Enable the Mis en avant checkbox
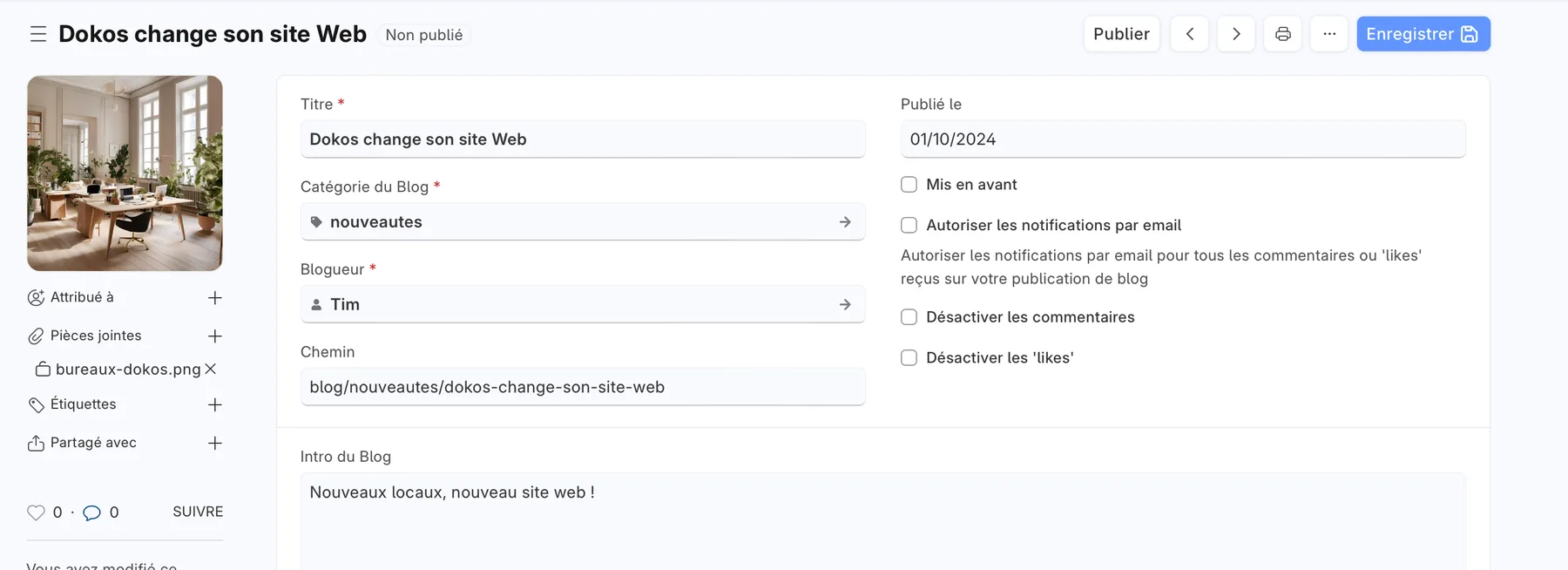Screen dimensions: 1568x570 909,185
